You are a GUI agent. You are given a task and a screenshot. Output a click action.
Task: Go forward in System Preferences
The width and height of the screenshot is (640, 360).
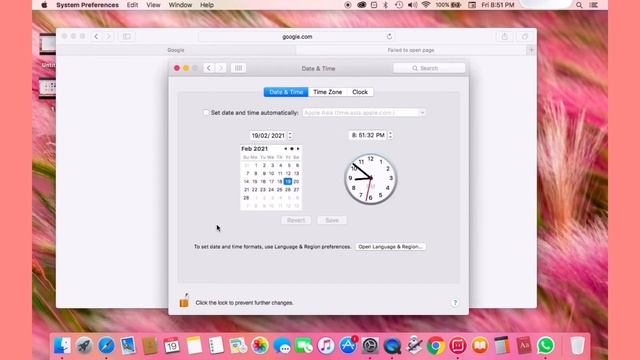(x=220, y=68)
